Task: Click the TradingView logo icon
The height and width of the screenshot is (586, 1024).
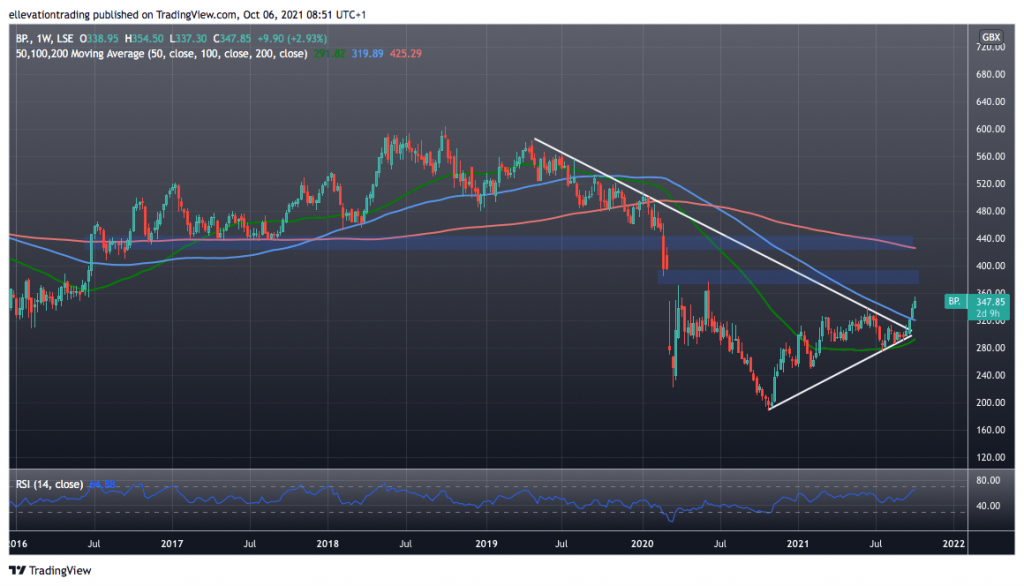Action: (x=17, y=570)
